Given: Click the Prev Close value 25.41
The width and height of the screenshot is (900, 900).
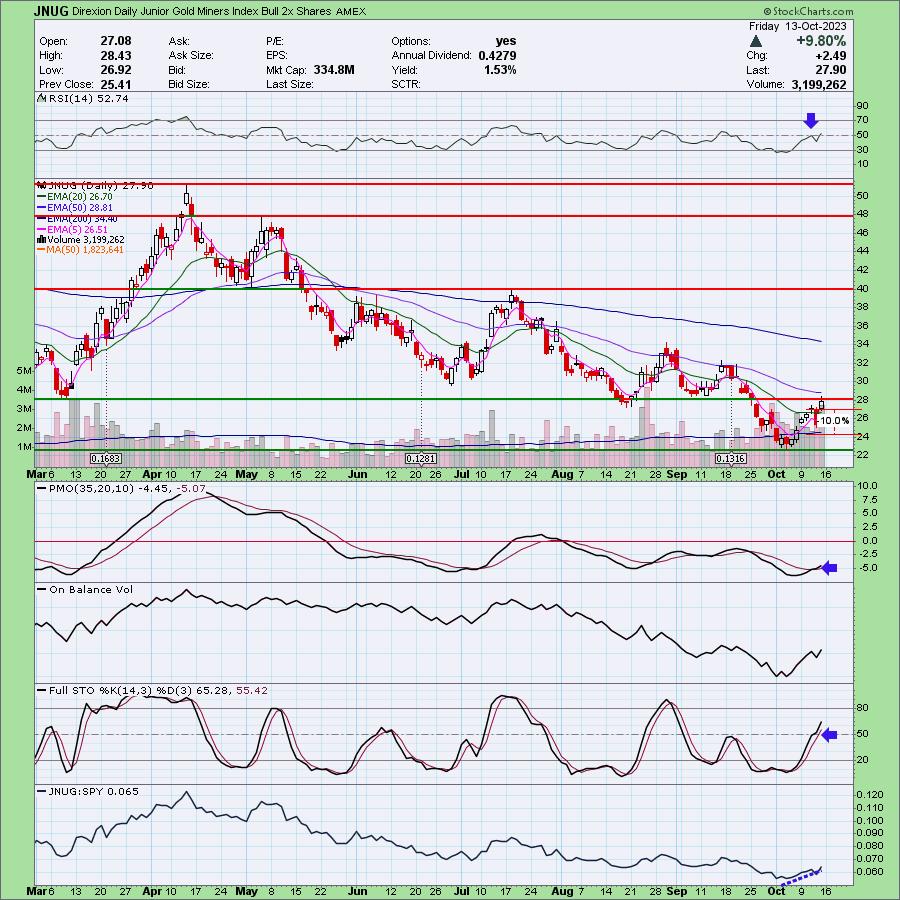Looking at the screenshot, I should click(115, 84).
